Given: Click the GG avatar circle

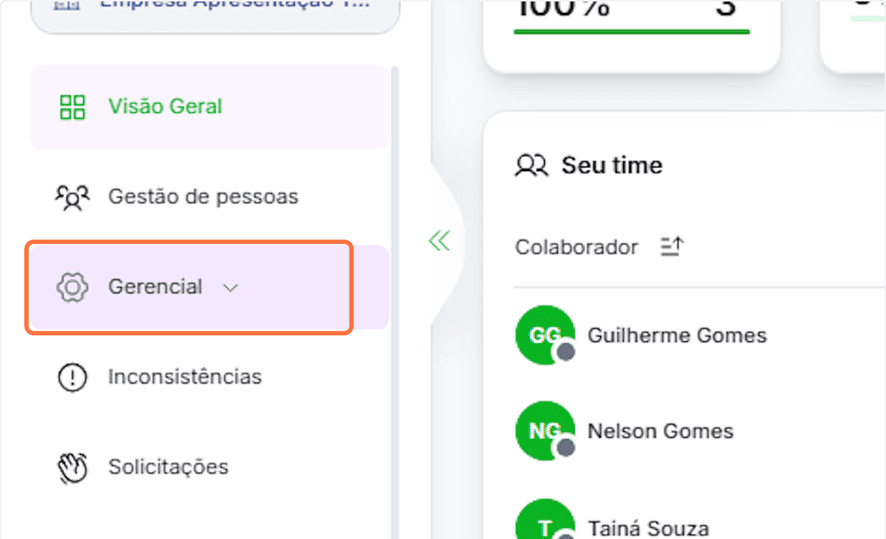Looking at the screenshot, I should point(545,335).
